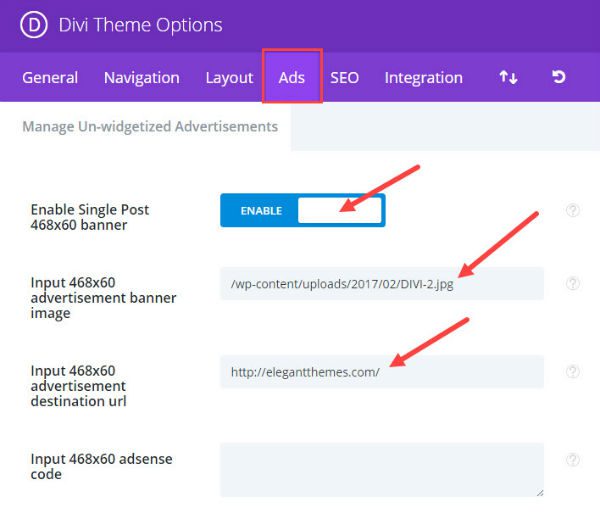Select Manage Un-widgetized Advertisements sub-tab
This screenshot has width=600, height=530.
click(149, 127)
